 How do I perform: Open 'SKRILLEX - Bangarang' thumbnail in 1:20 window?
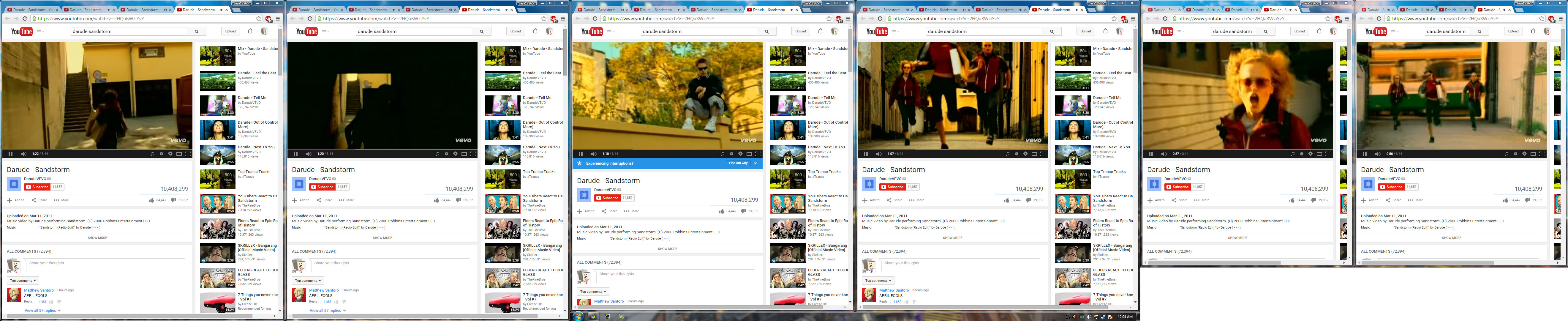502,254
